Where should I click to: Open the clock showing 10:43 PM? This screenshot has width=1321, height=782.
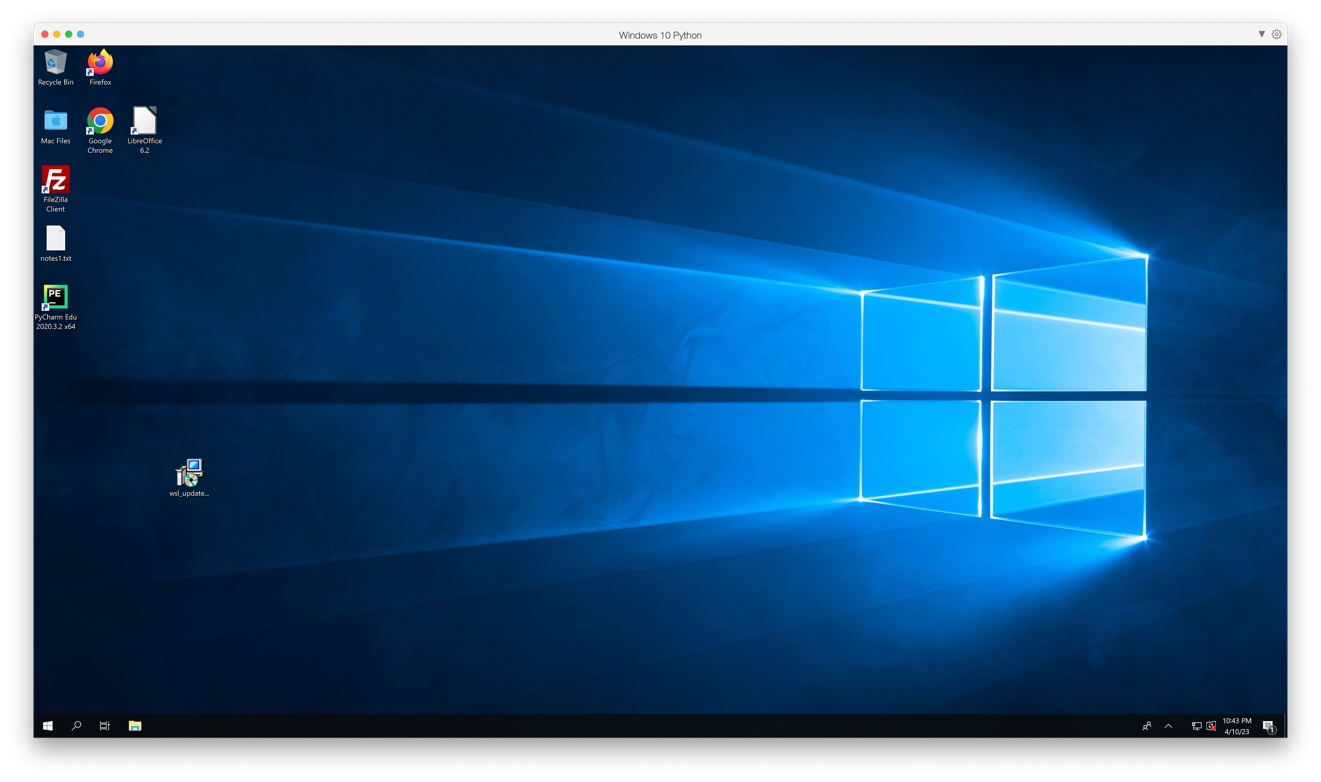pos(1237,726)
